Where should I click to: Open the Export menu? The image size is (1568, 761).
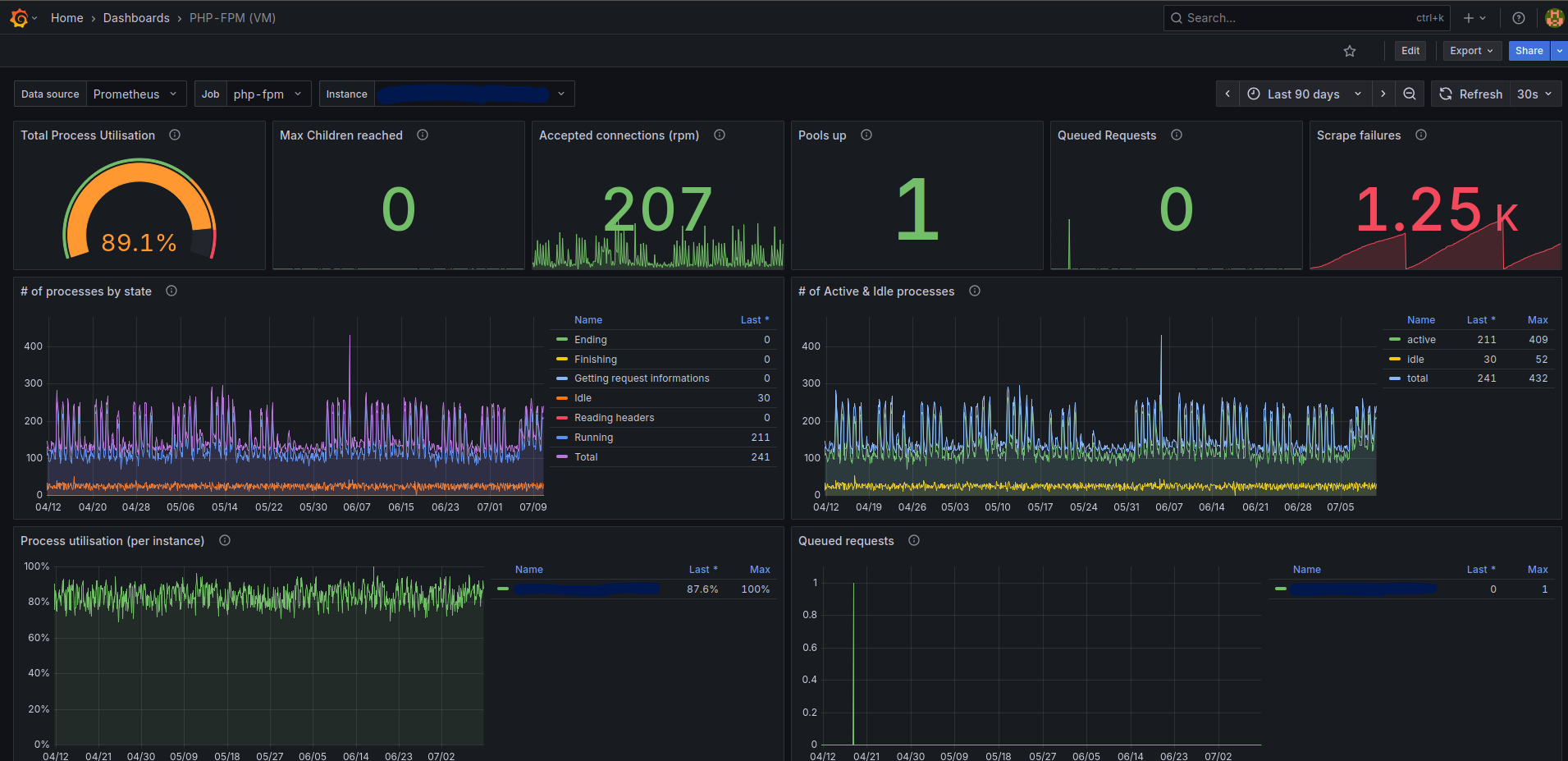pos(1472,51)
